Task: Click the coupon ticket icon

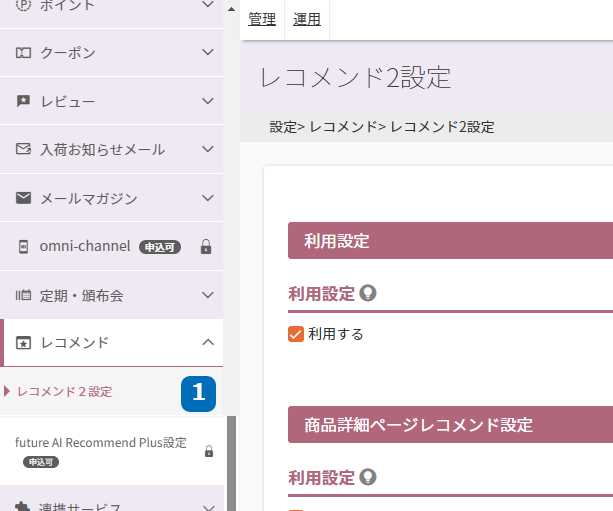Action: pyautogui.click(x=23, y=52)
